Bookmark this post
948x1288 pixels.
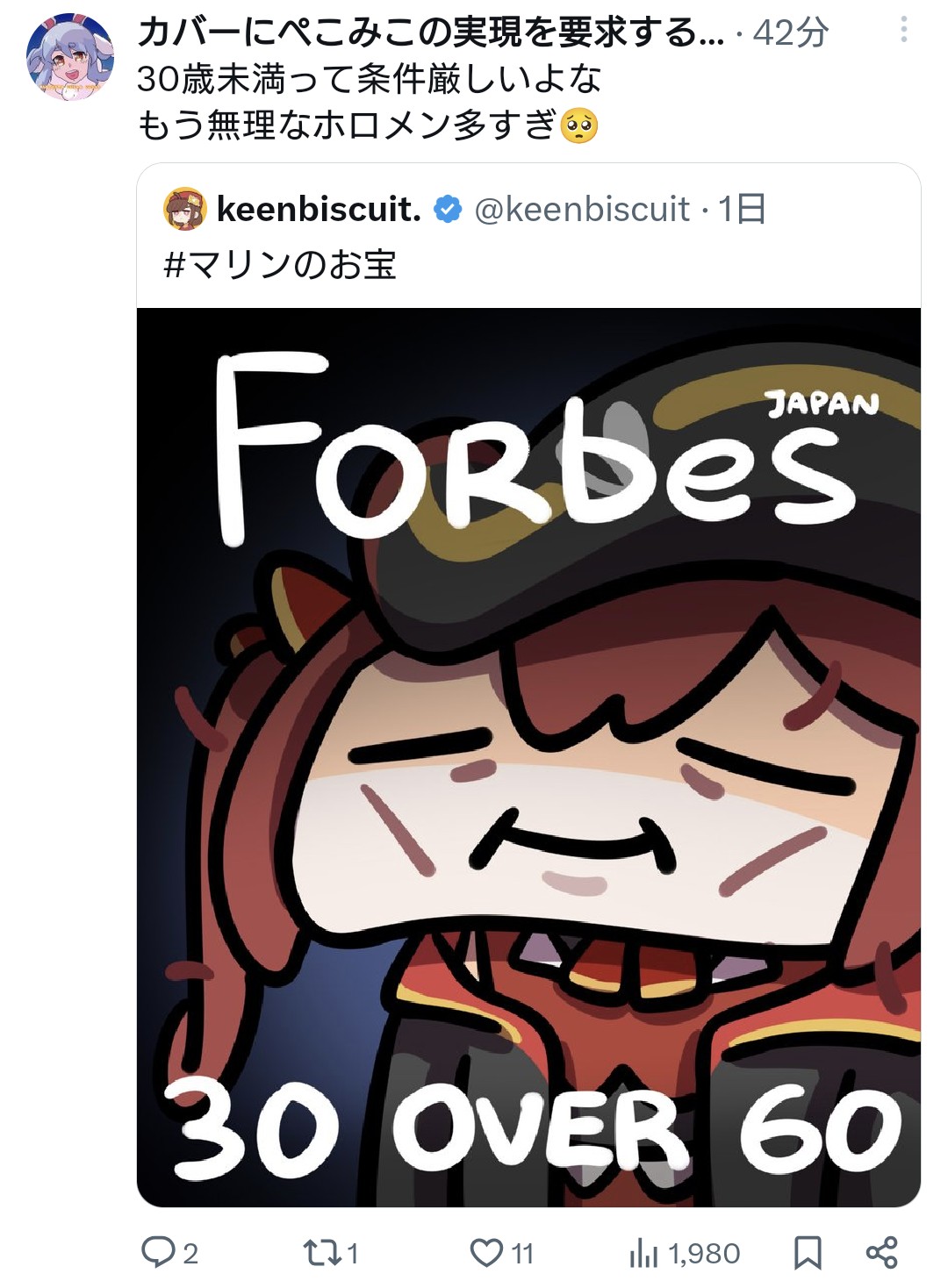coord(808,1252)
